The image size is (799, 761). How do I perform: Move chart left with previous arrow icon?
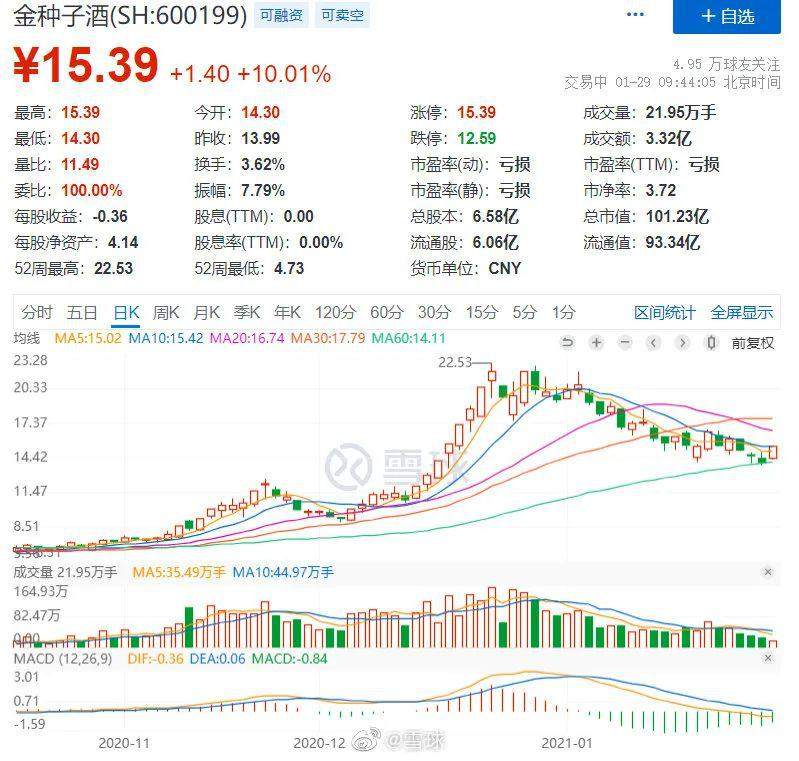(654, 343)
